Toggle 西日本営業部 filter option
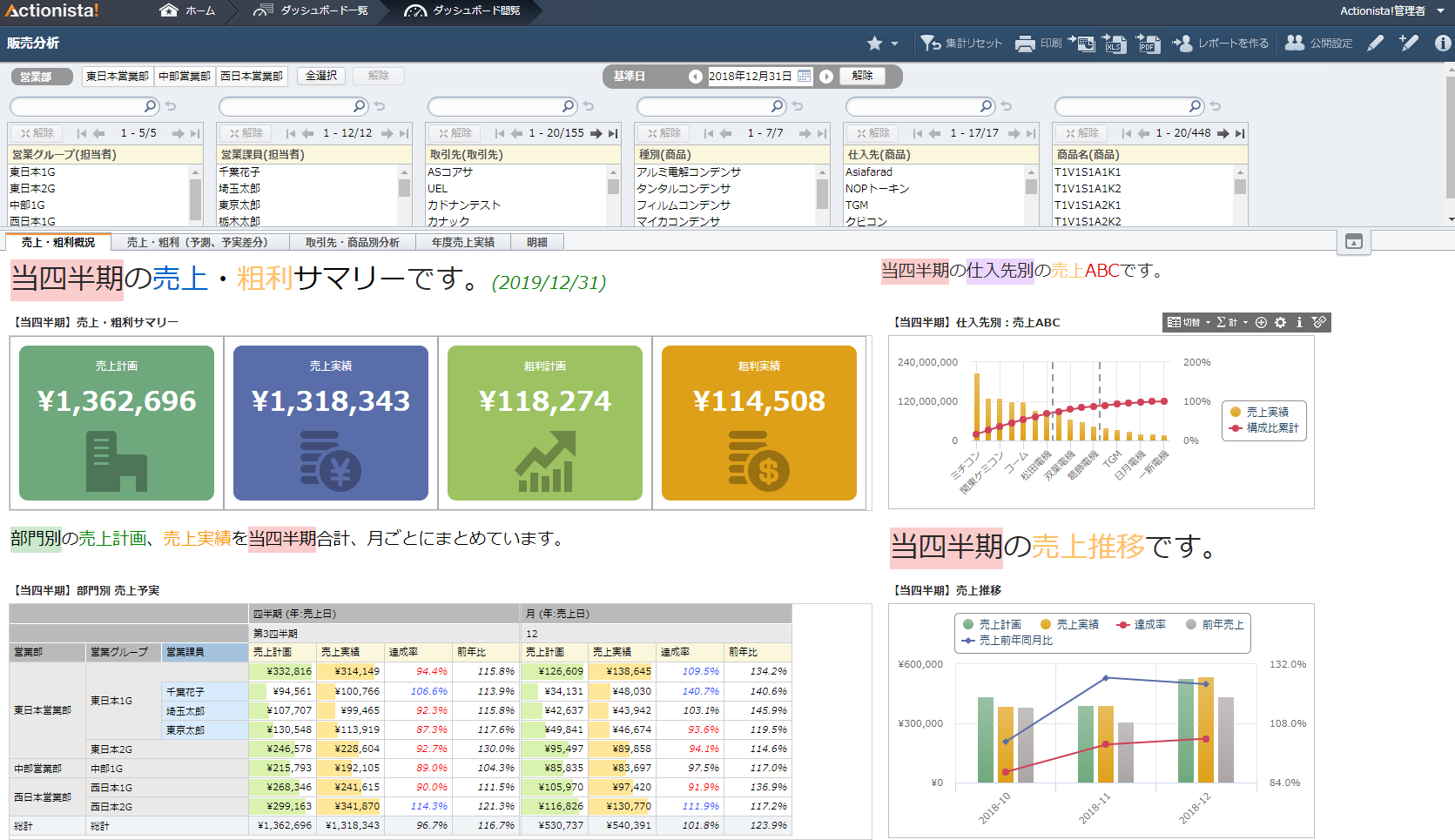1455x840 pixels. 252,76
